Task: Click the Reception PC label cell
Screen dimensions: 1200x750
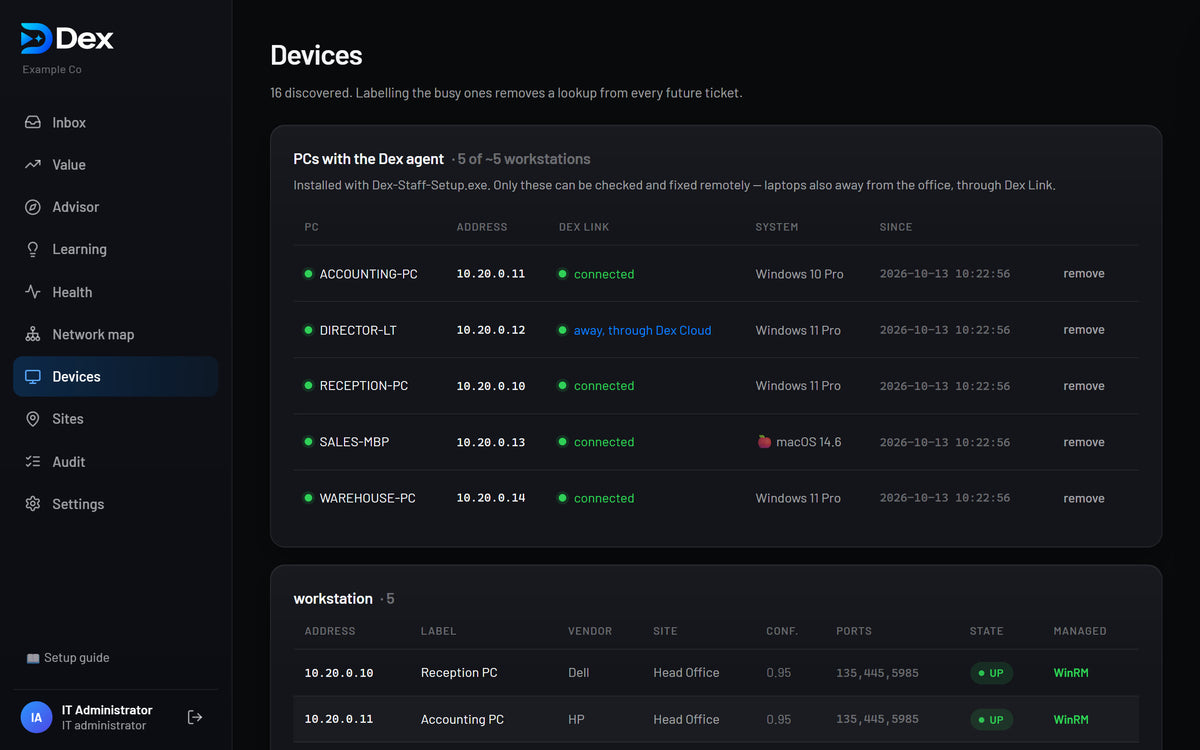Action: [459, 673]
